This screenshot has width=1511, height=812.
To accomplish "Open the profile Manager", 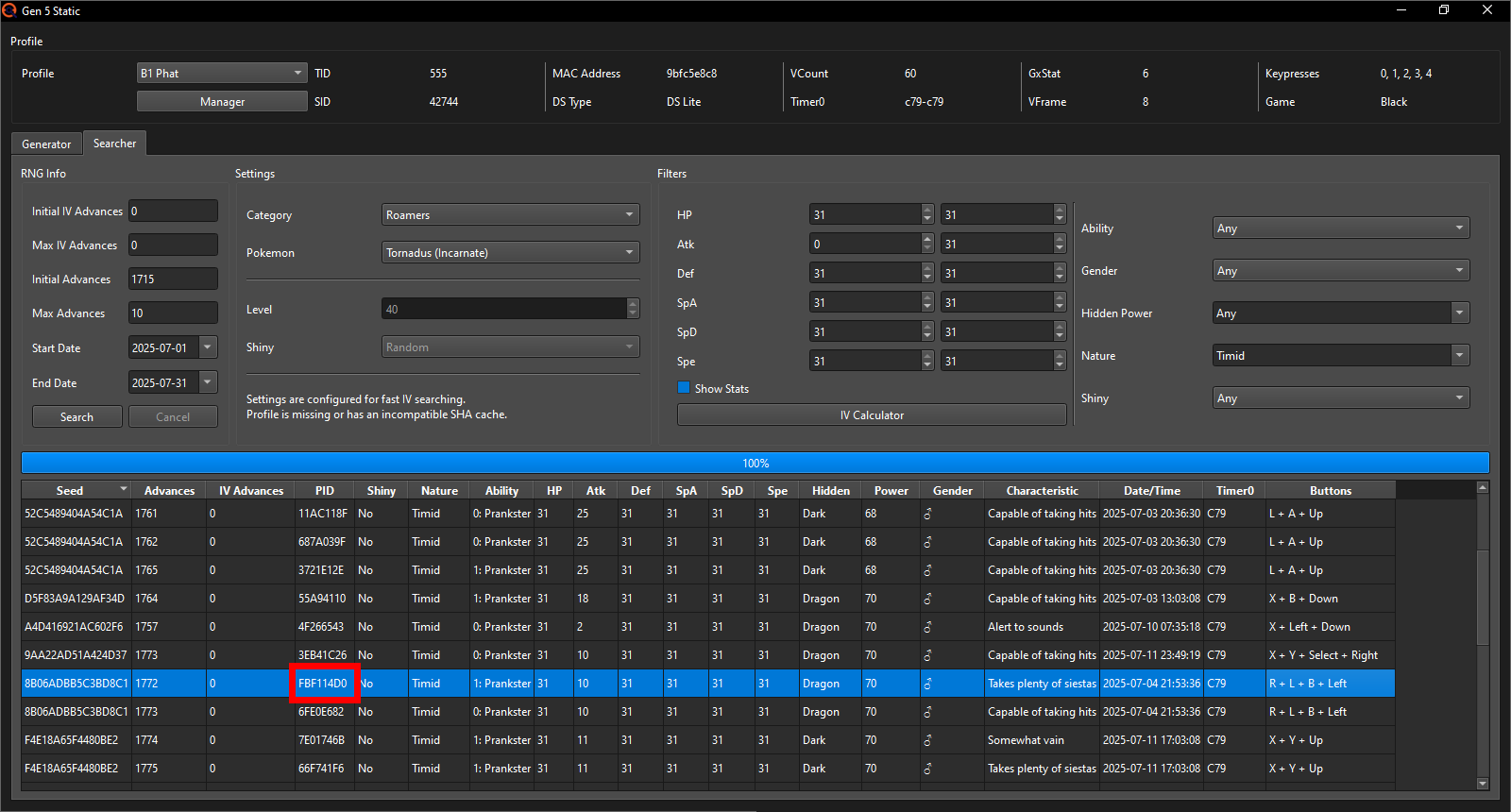I will 222,101.
